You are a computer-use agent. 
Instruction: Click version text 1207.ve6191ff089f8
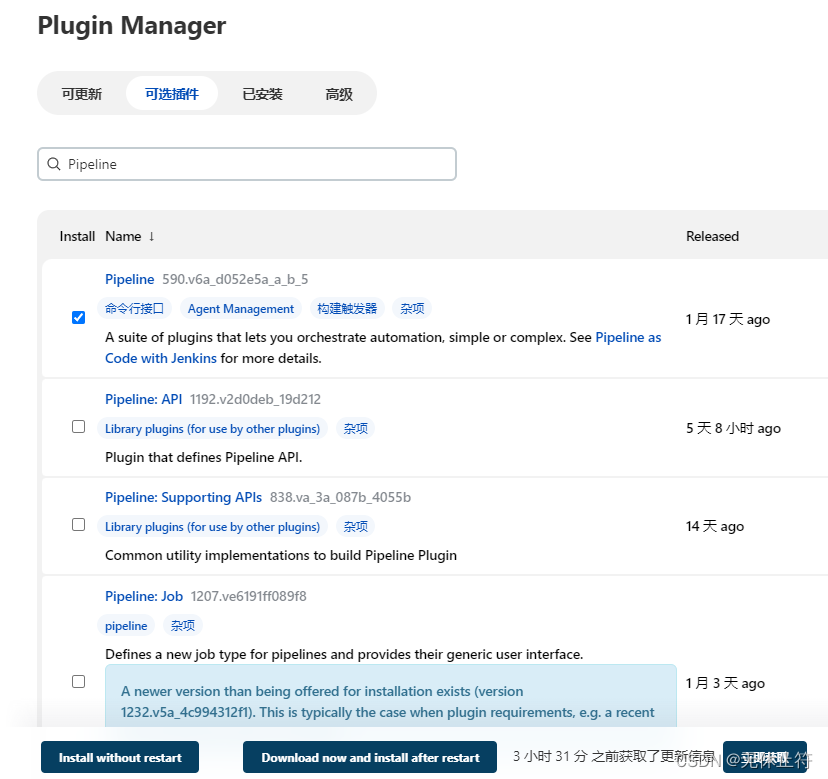(x=248, y=596)
